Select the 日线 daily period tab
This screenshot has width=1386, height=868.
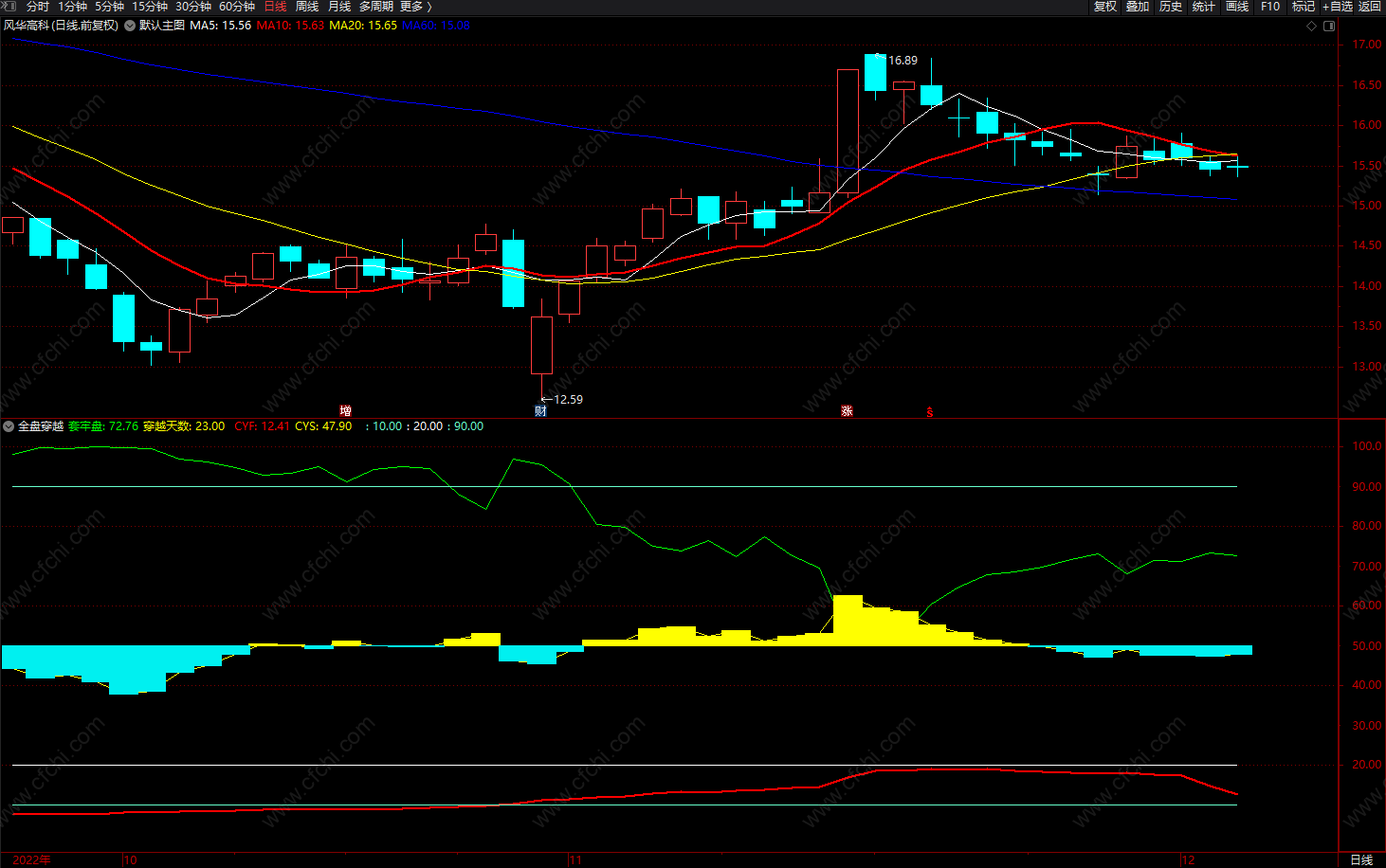coord(275,7)
